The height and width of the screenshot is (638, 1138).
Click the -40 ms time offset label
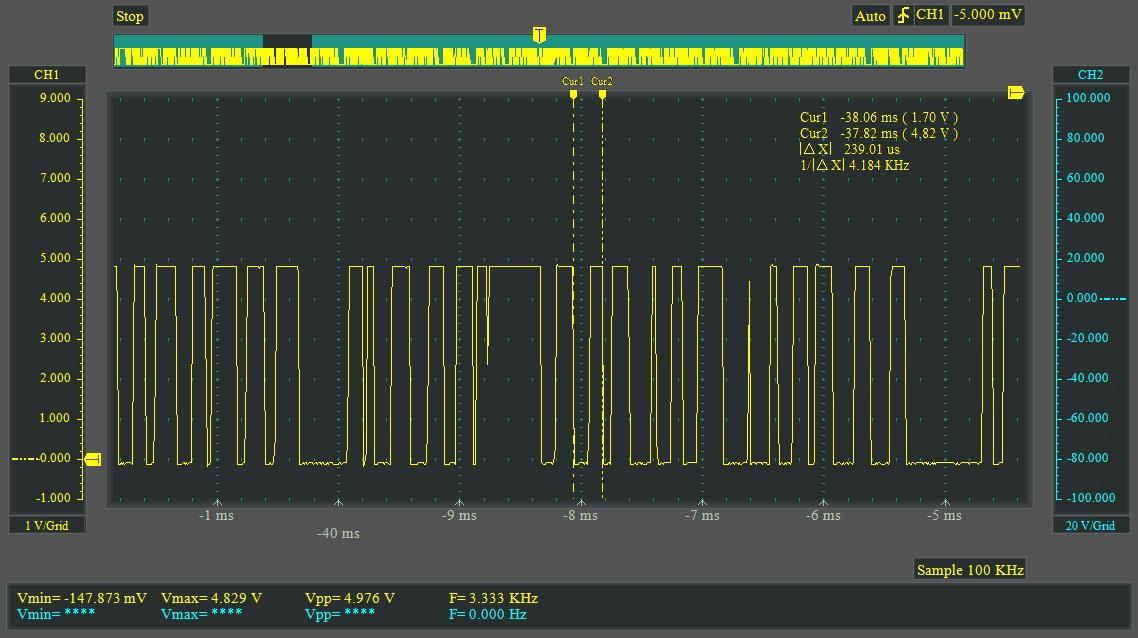coord(338,534)
